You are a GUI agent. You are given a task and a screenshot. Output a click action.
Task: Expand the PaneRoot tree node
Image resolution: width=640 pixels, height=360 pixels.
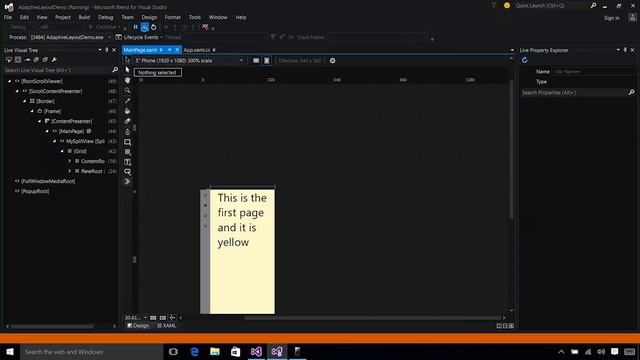coord(70,171)
